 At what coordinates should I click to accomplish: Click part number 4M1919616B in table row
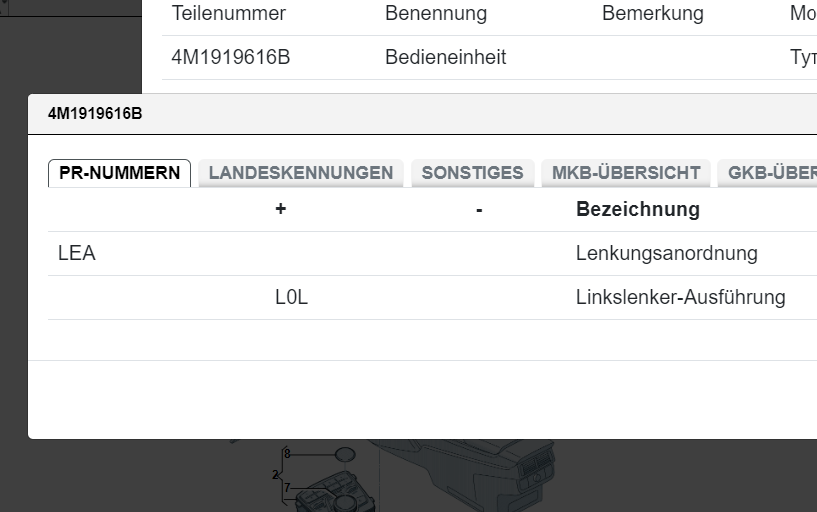[231, 57]
